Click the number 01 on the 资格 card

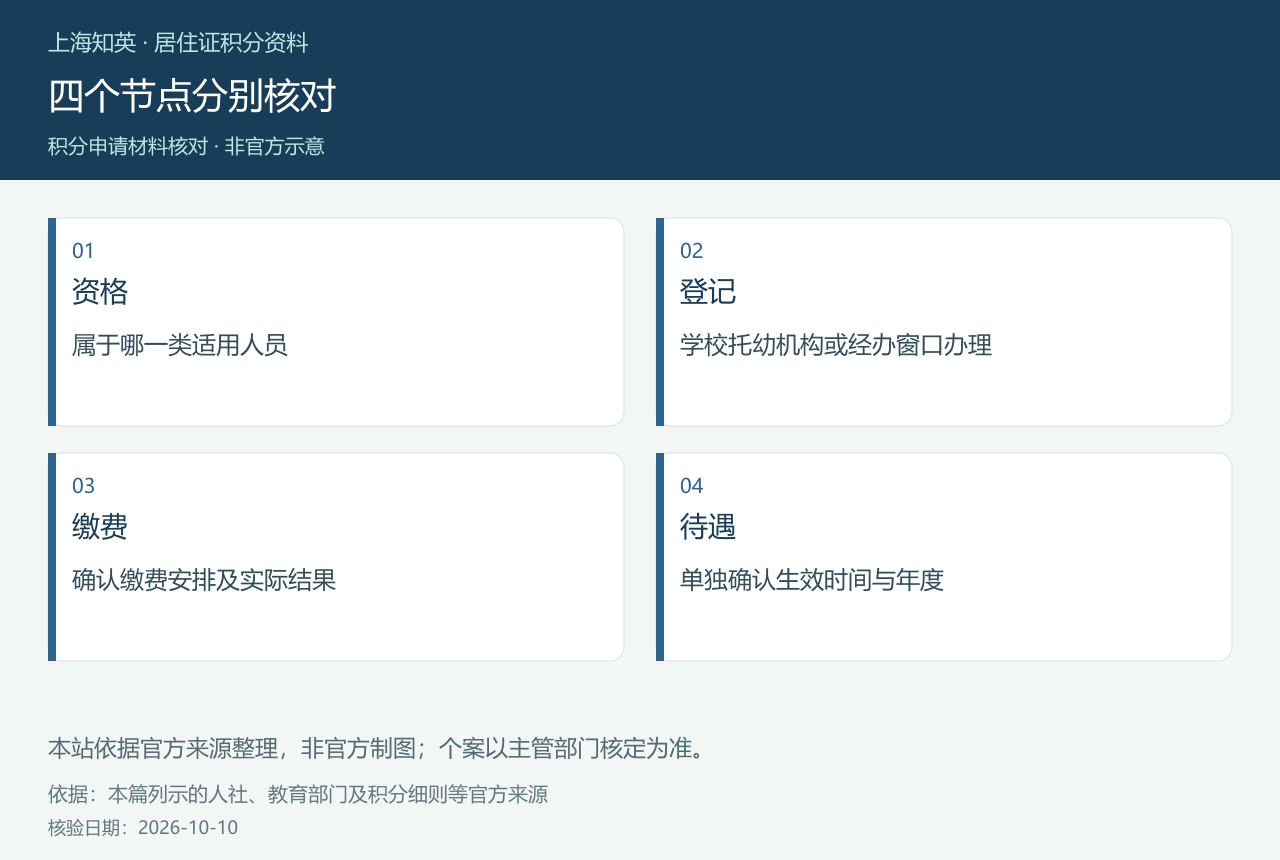[83, 251]
